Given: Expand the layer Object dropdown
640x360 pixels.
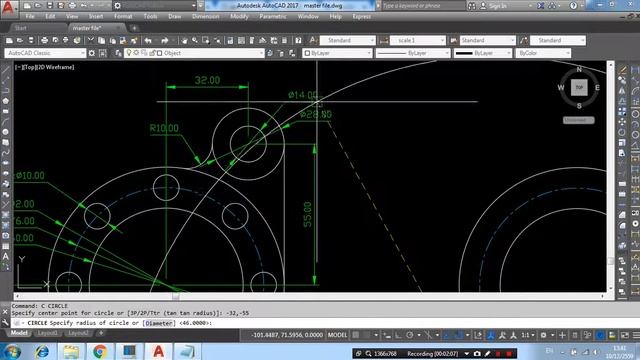Looking at the screenshot, I should pos(194,53).
